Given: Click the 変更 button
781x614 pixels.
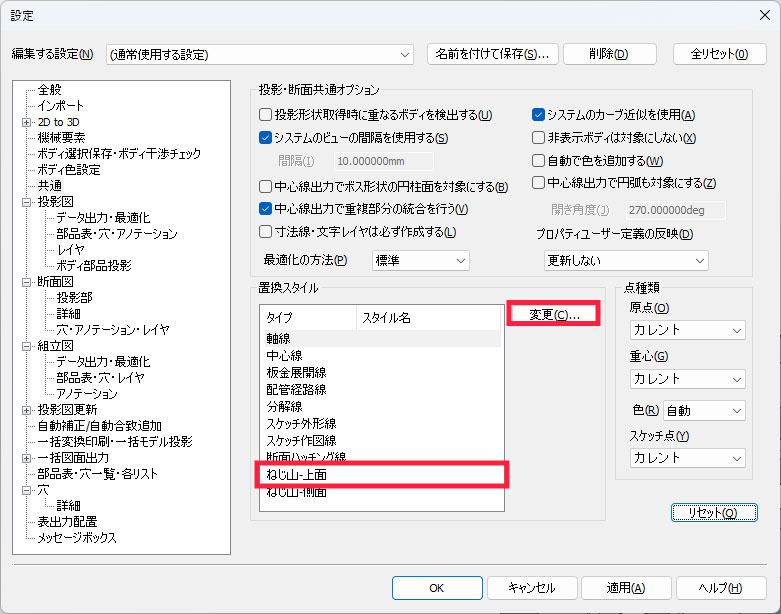Looking at the screenshot, I should [x=556, y=315].
